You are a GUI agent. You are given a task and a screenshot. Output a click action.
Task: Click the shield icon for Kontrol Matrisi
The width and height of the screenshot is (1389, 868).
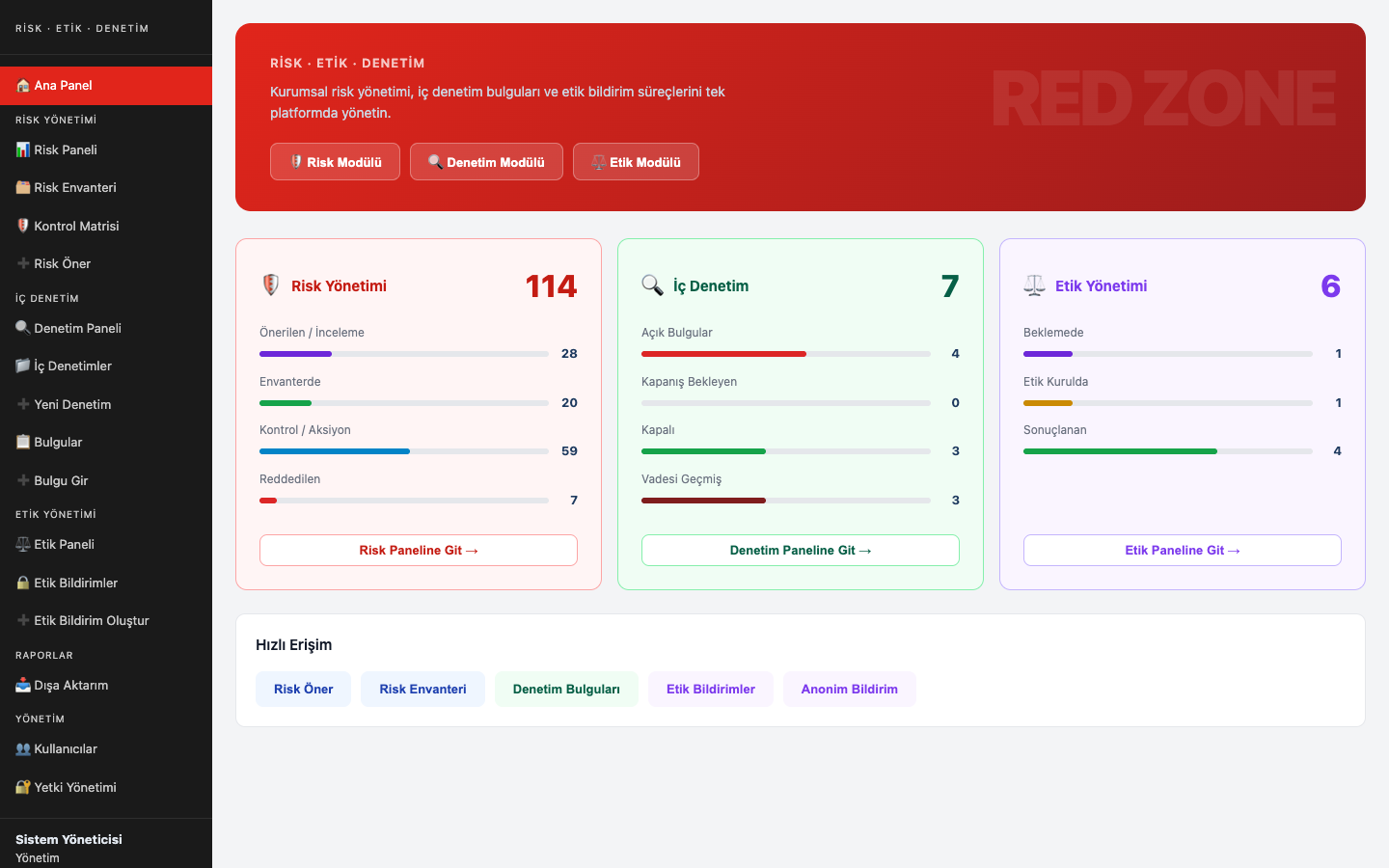click(x=23, y=226)
